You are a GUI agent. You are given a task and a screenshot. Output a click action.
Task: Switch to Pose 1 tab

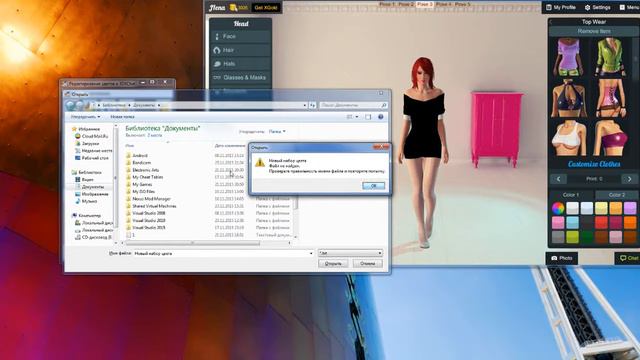tap(387, 4)
